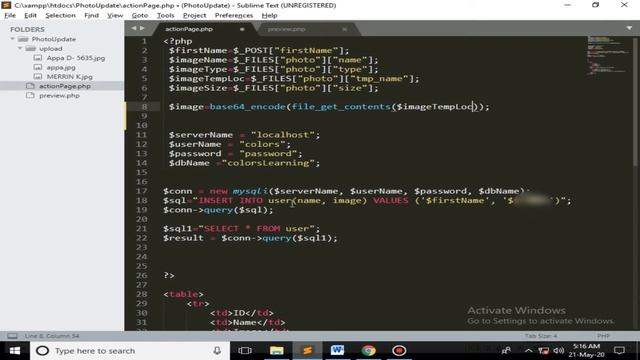Open the Help menu
This screenshot has width=640, height=360.
[x=269, y=15]
